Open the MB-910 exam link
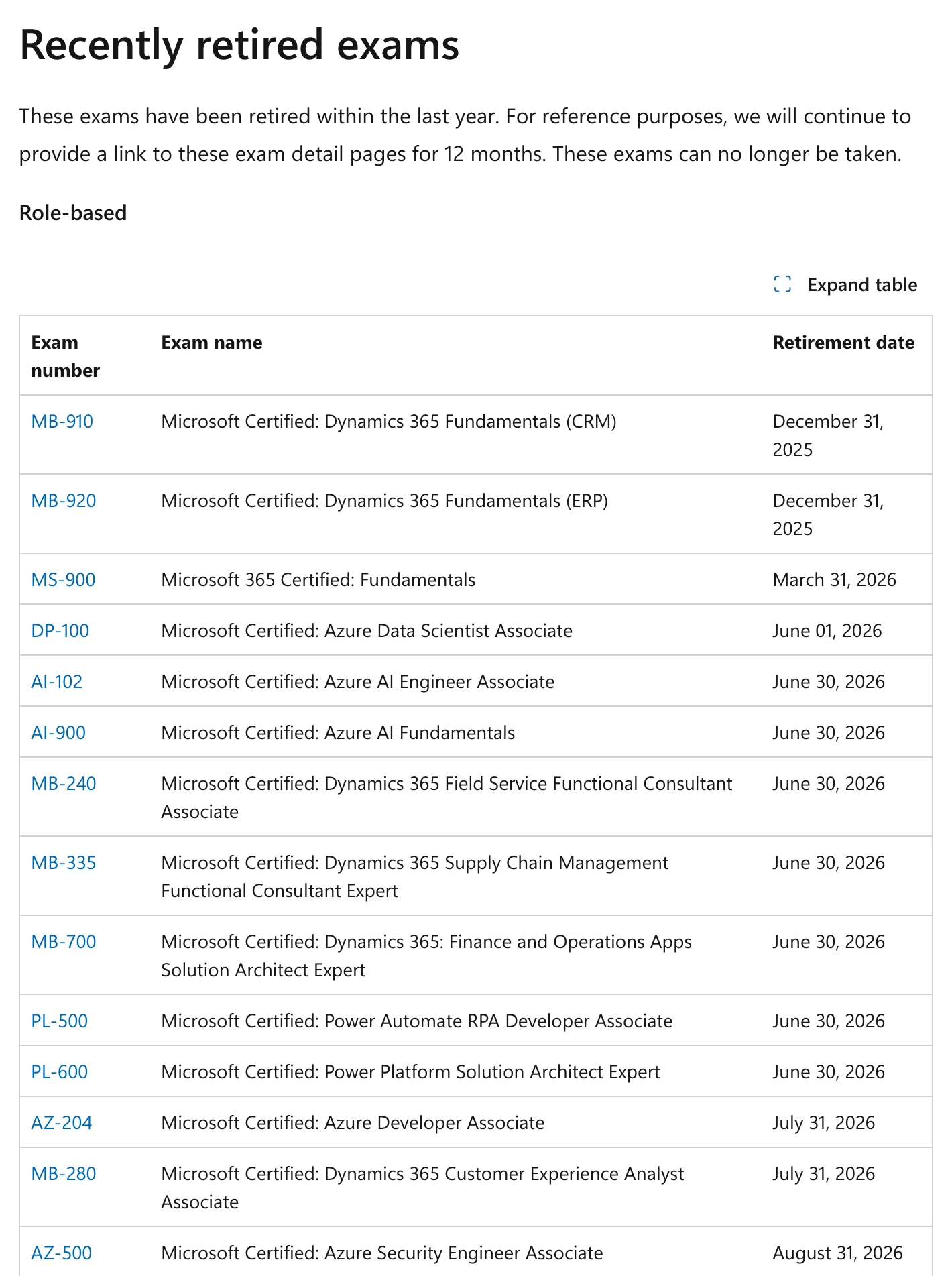This screenshot has height=1276, width=952. (x=62, y=422)
